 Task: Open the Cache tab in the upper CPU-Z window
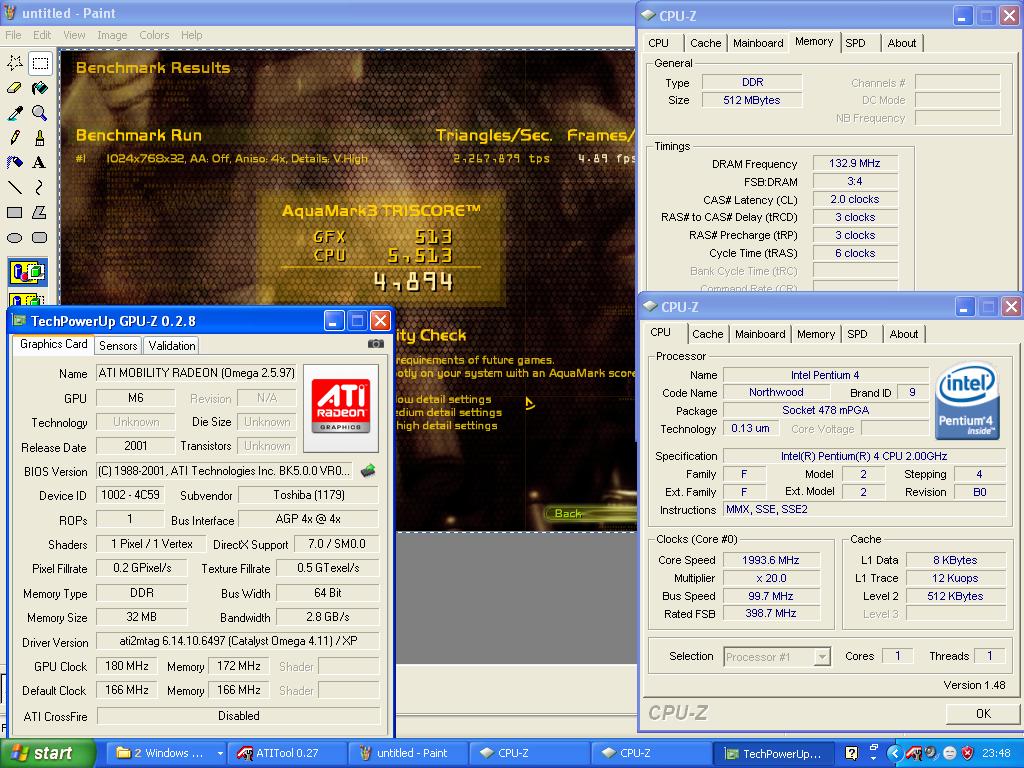click(x=706, y=43)
